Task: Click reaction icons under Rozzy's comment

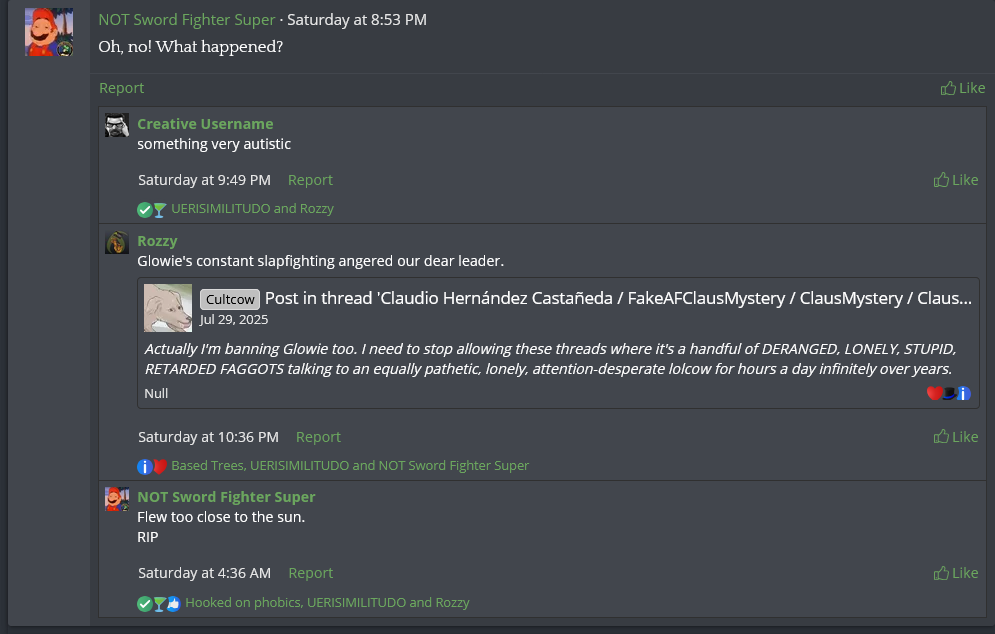Action: point(152,466)
